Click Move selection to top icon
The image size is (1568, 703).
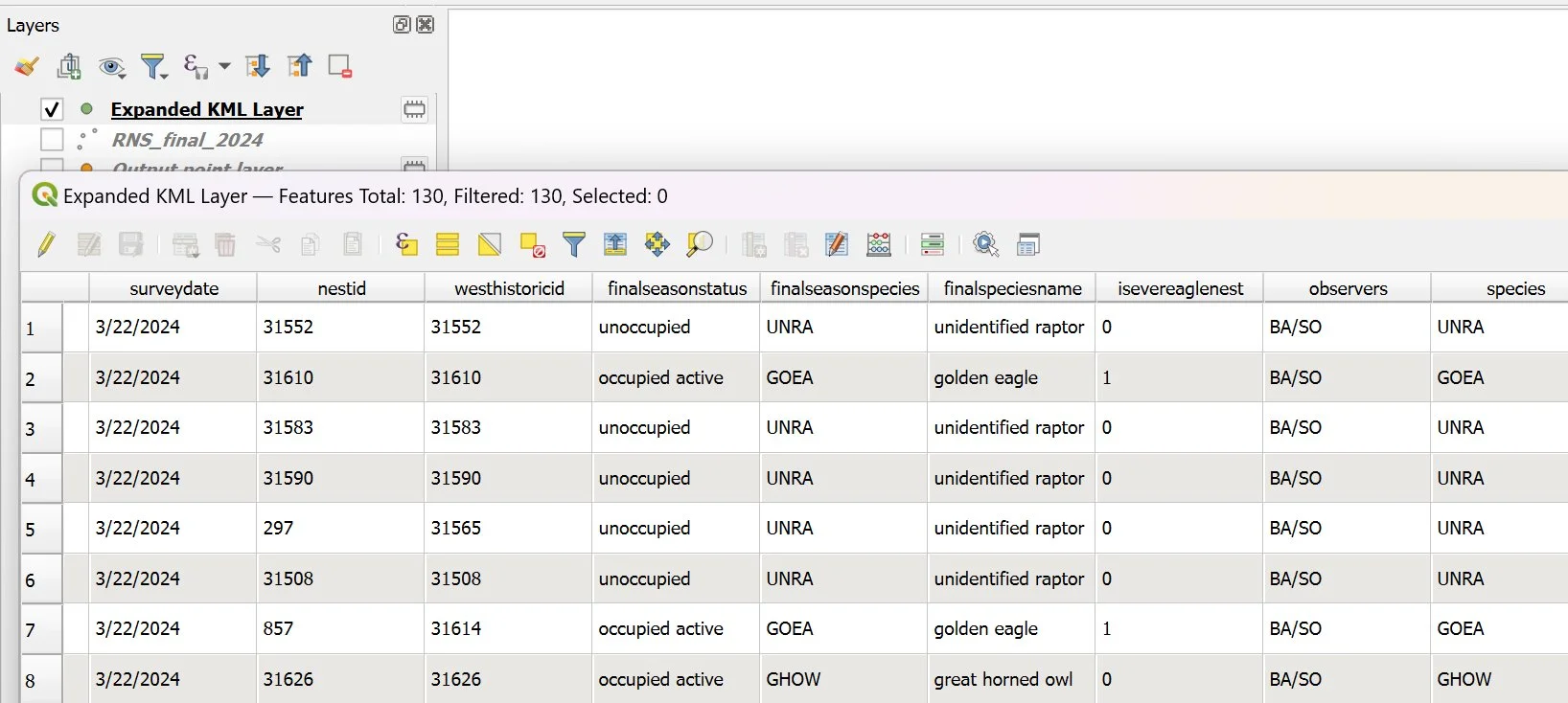615,244
